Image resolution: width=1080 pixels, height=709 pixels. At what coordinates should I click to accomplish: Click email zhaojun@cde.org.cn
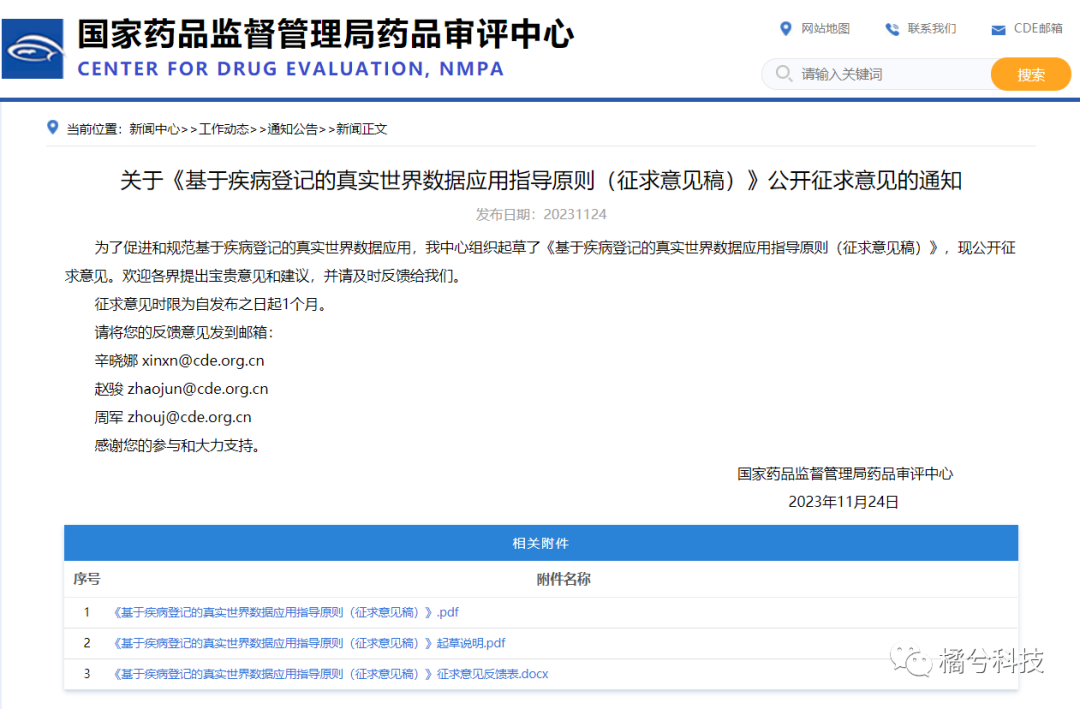pyautogui.click(x=198, y=389)
